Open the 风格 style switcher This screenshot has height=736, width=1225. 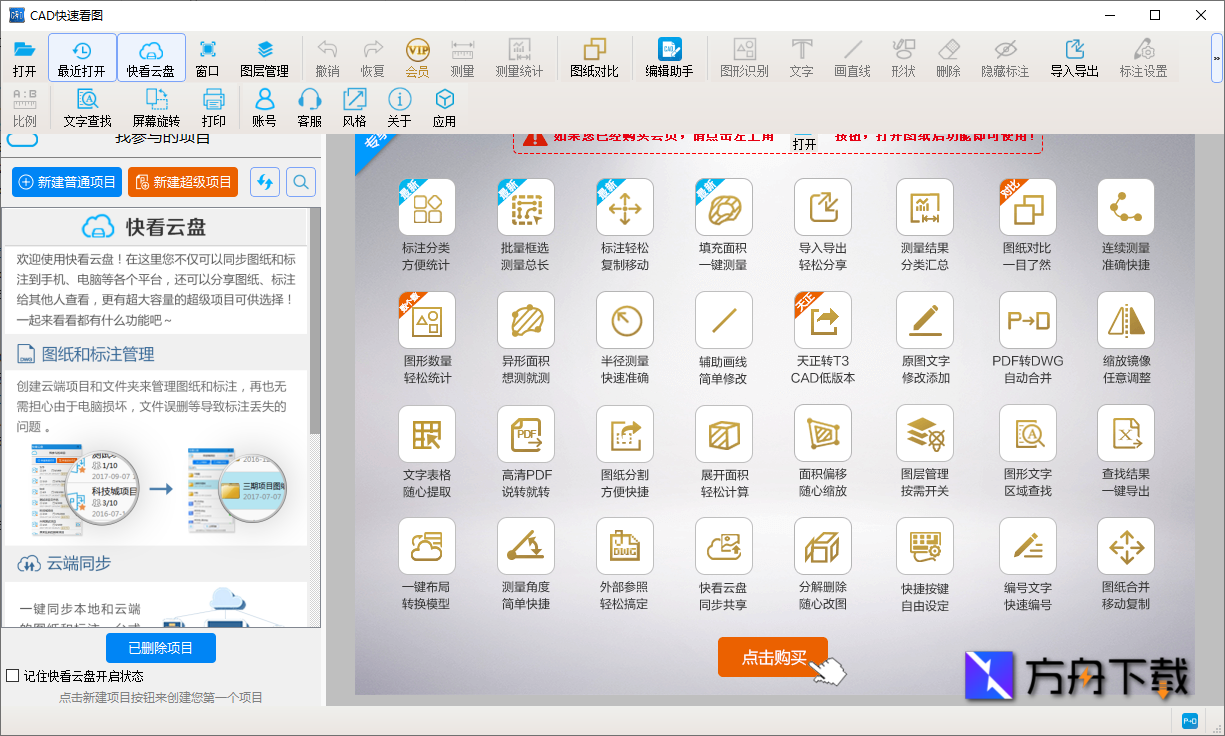coord(352,107)
